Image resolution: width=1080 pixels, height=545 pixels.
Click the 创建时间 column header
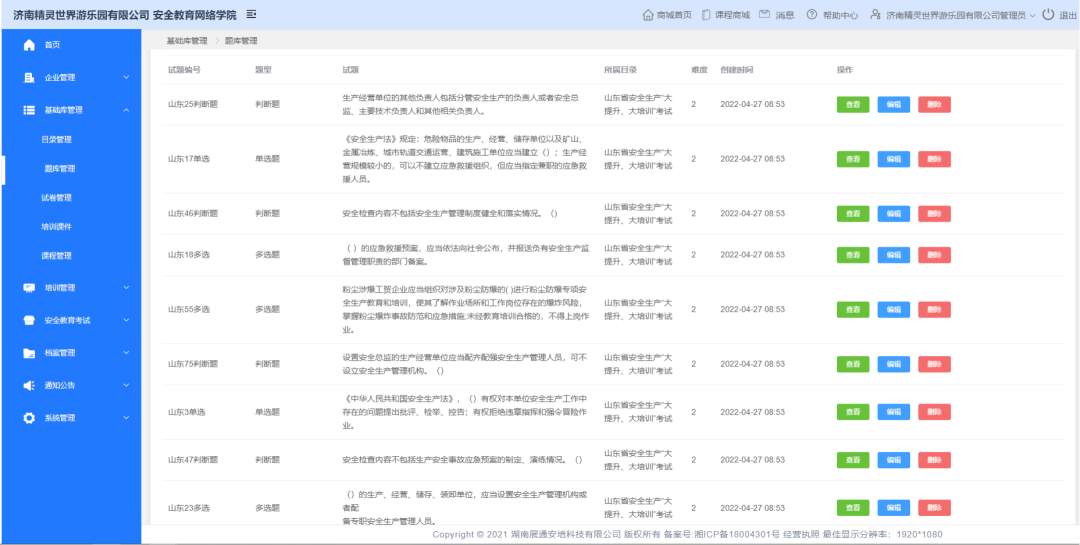tap(736, 70)
